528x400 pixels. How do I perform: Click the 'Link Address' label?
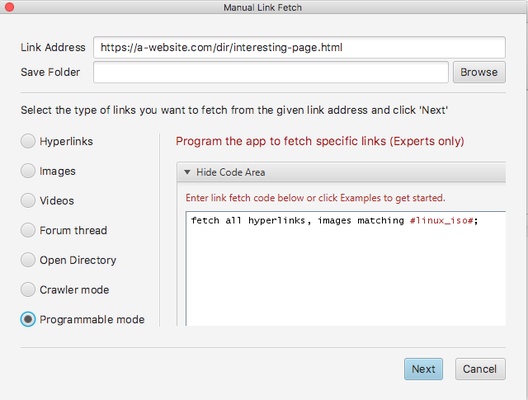click(53, 47)
